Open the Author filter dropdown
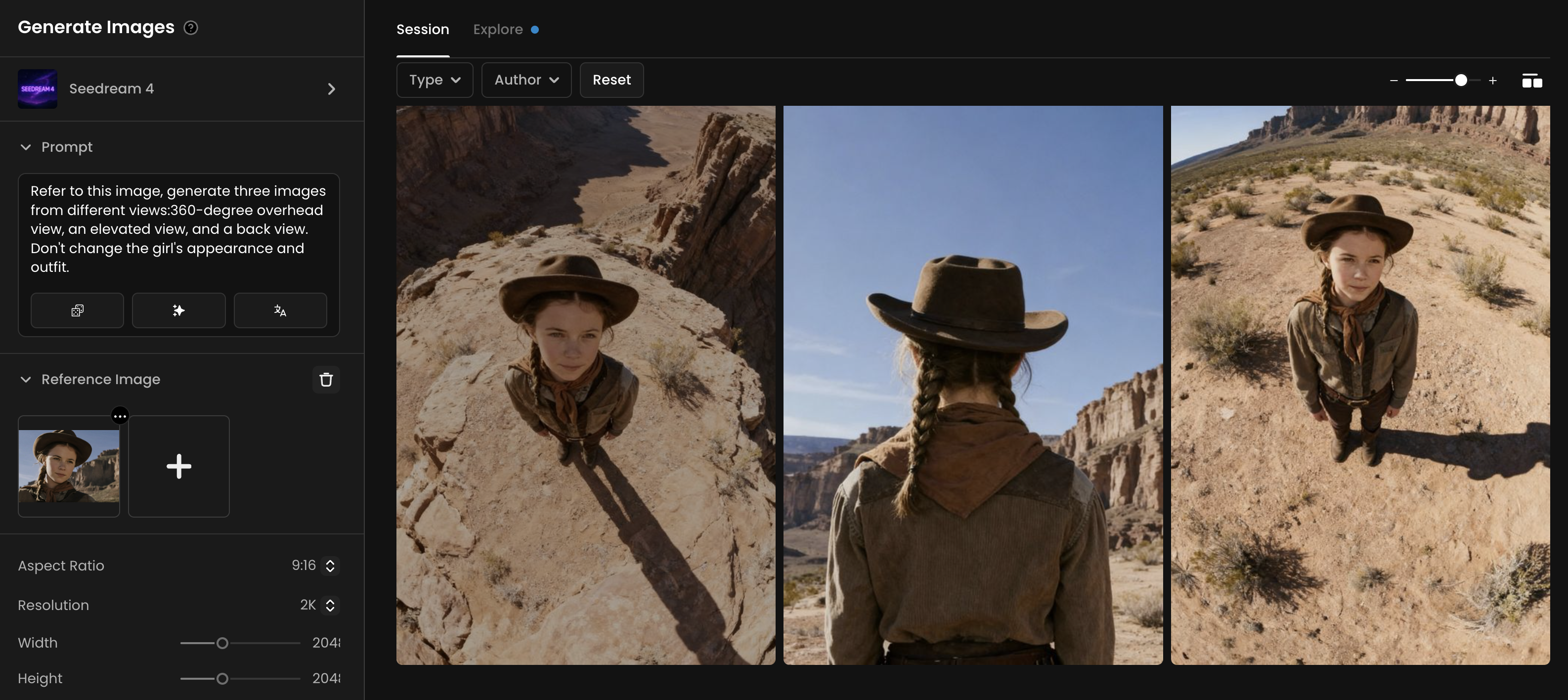The width and height of the screenshot is (1568, 700). pos(526,80)
